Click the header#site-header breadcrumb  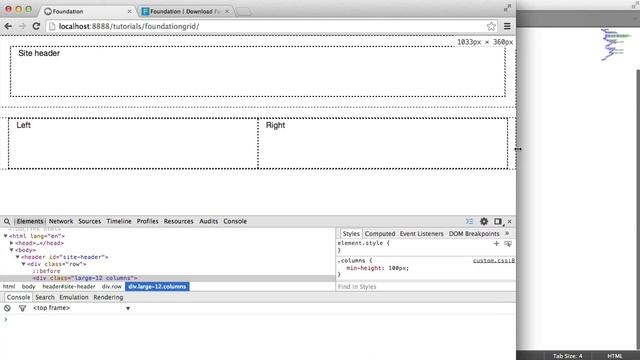pyautogui.click(x=69, y=287)
